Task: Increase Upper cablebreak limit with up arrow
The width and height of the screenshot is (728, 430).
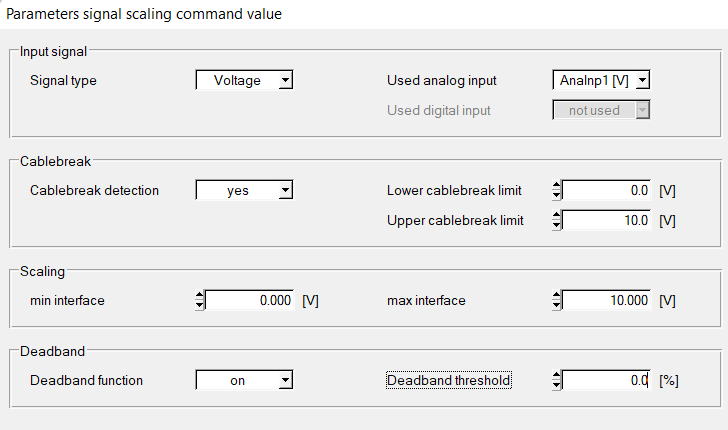Action: pos(557,214)
